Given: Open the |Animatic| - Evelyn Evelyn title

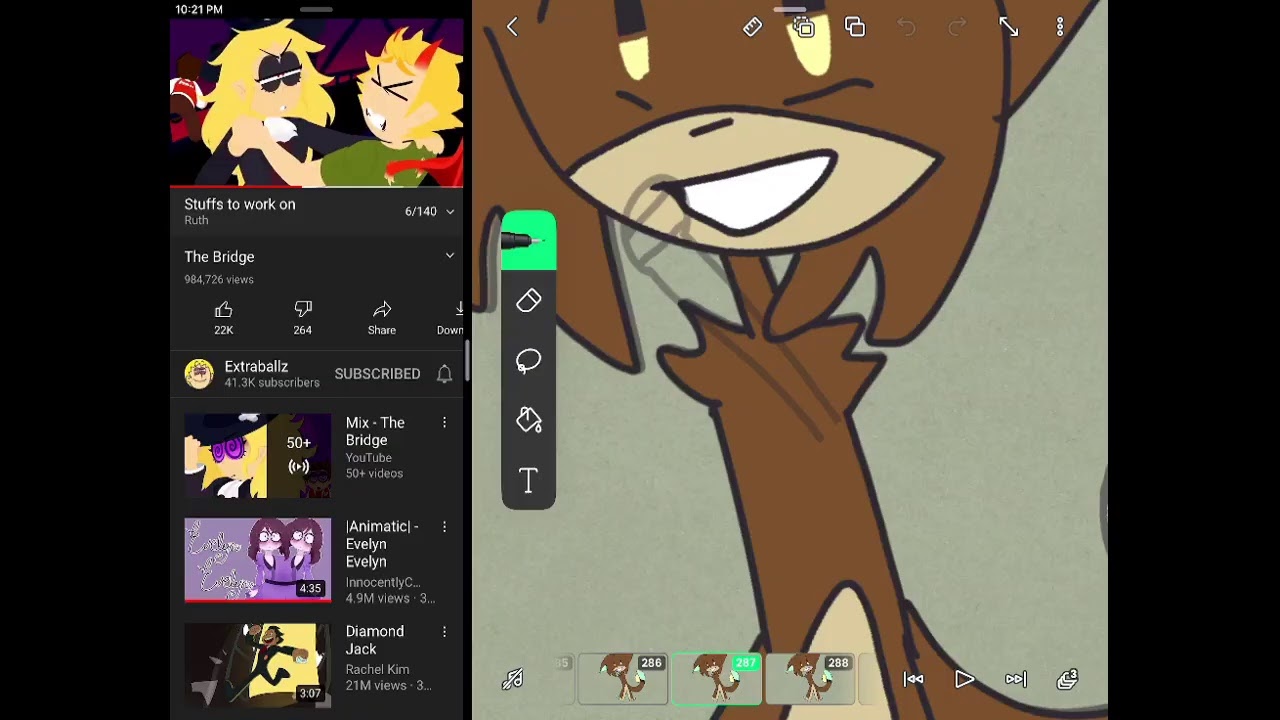Looking at the screenshot, I should click(x=382, y=544).
